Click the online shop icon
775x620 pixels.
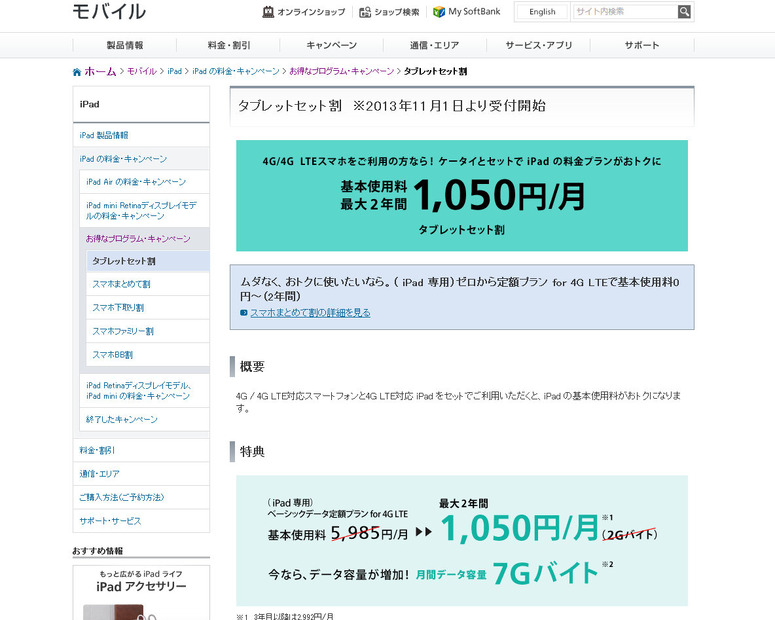point(268,12)
